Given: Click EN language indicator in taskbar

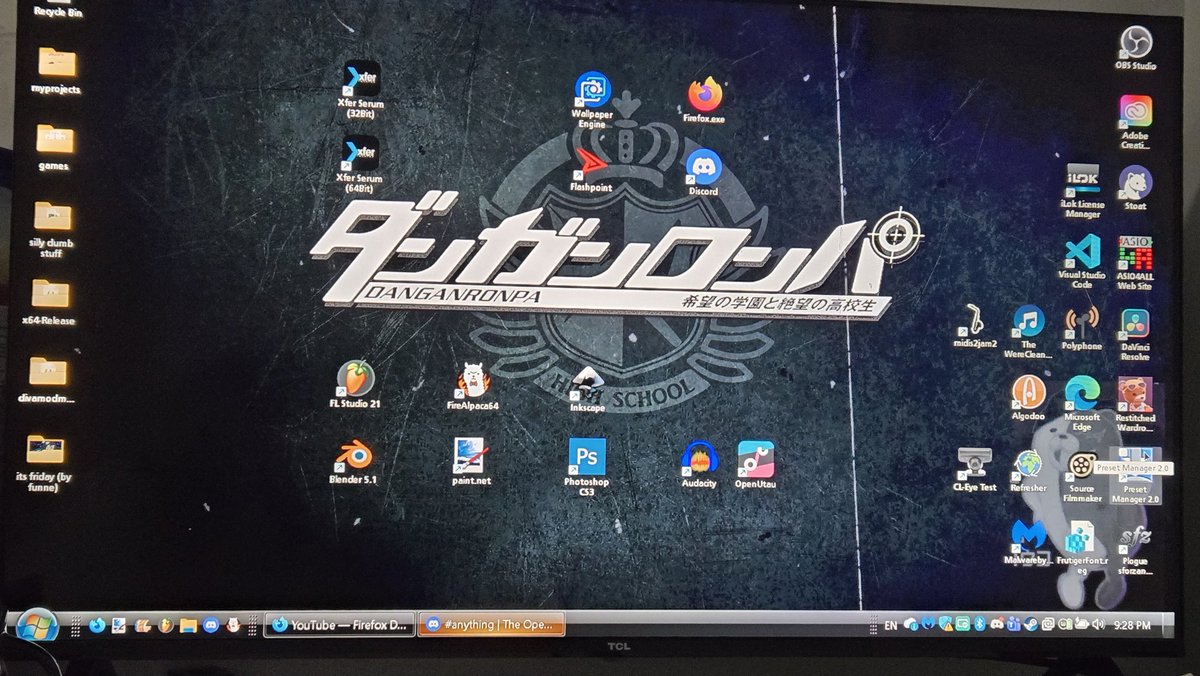Looking at the screenshot, I should [x=891, y=625].
